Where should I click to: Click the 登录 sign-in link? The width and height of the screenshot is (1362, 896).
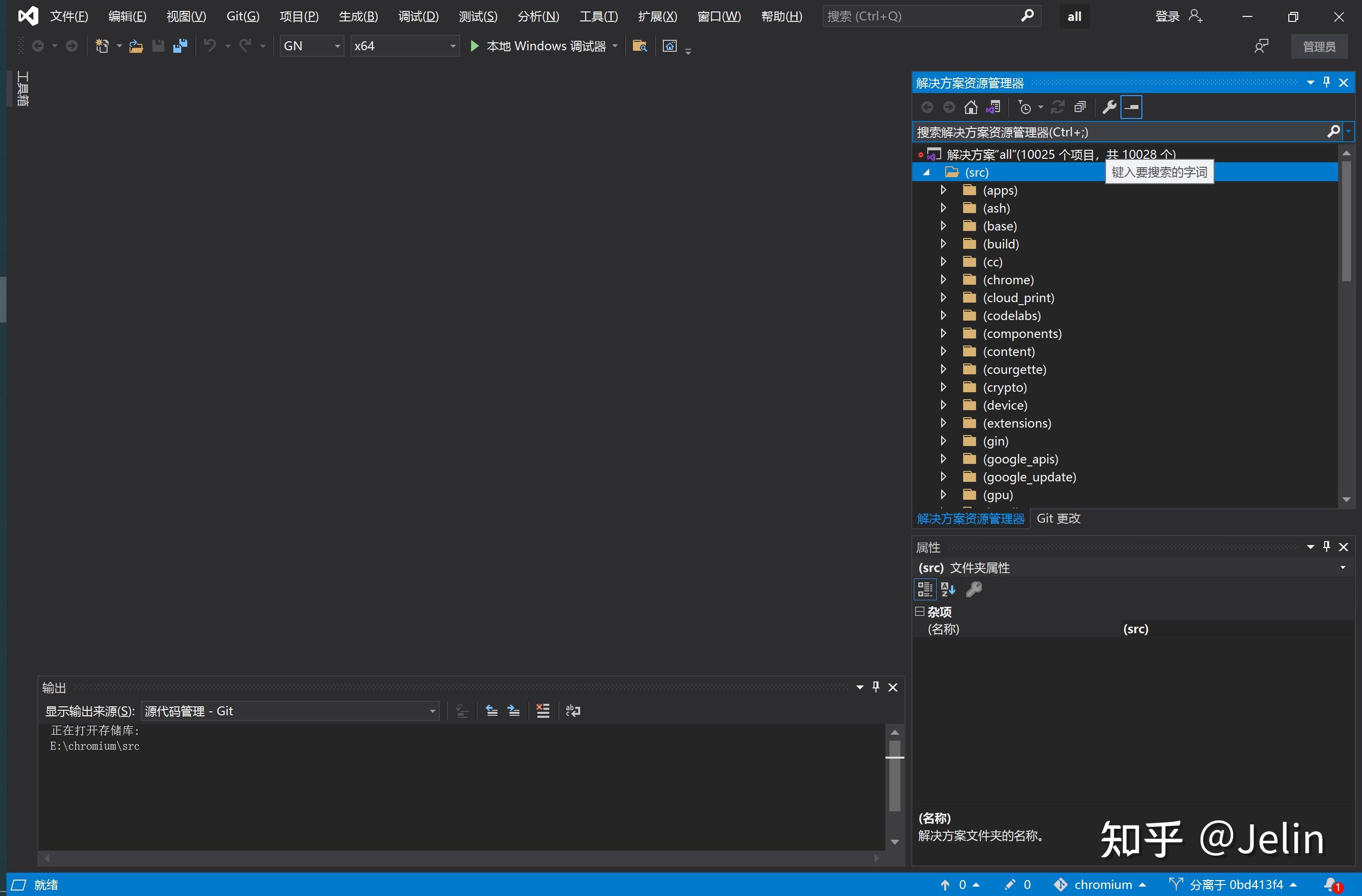tap(1167, 16)
